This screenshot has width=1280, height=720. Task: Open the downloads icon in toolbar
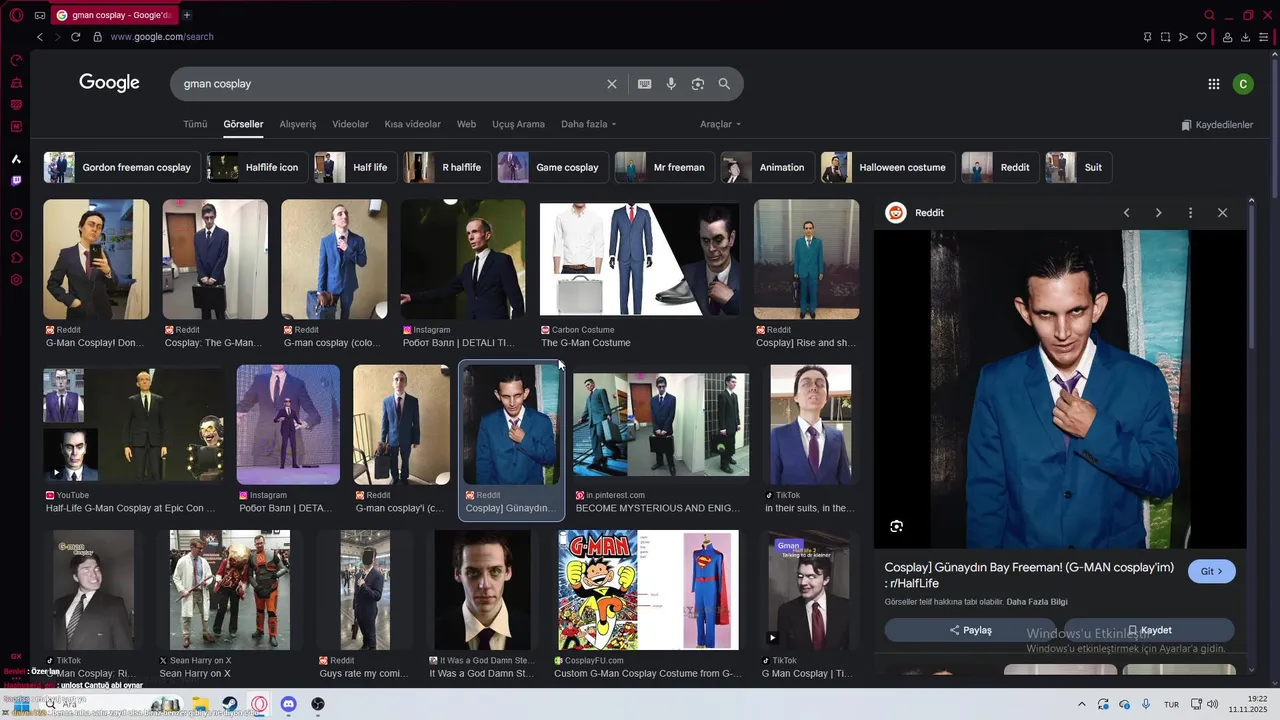click(x=1246, y=37)
